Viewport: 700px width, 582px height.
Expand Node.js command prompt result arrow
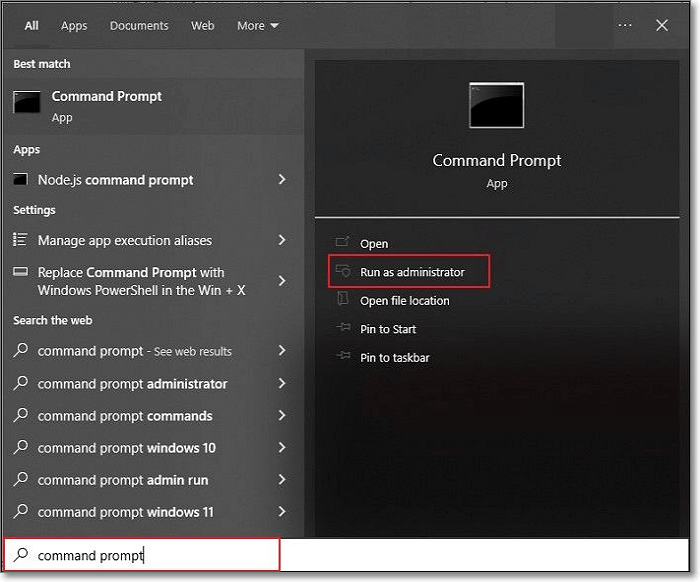282,180
